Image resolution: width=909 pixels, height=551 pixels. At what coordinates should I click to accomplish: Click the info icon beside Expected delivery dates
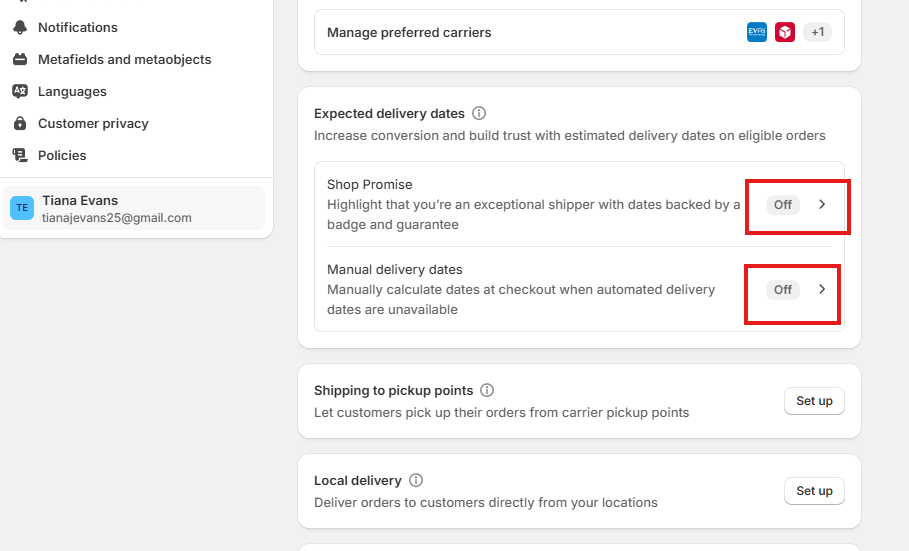479,113
